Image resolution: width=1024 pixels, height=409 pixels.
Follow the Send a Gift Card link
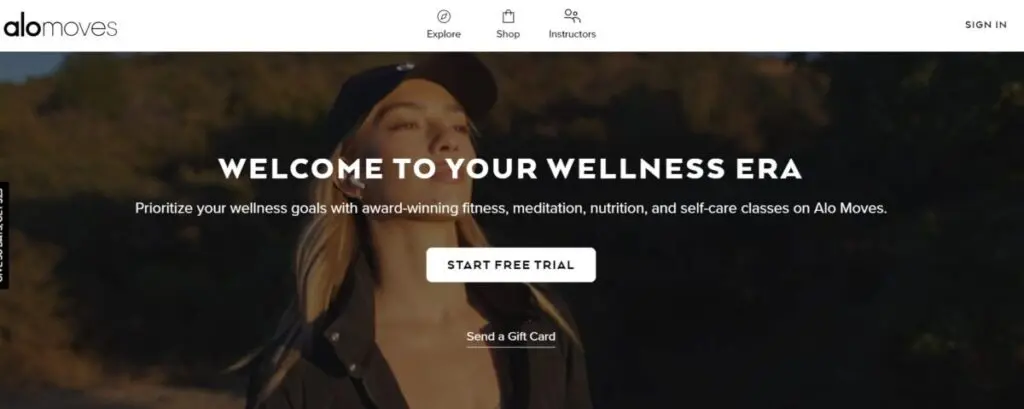point(511,337)
